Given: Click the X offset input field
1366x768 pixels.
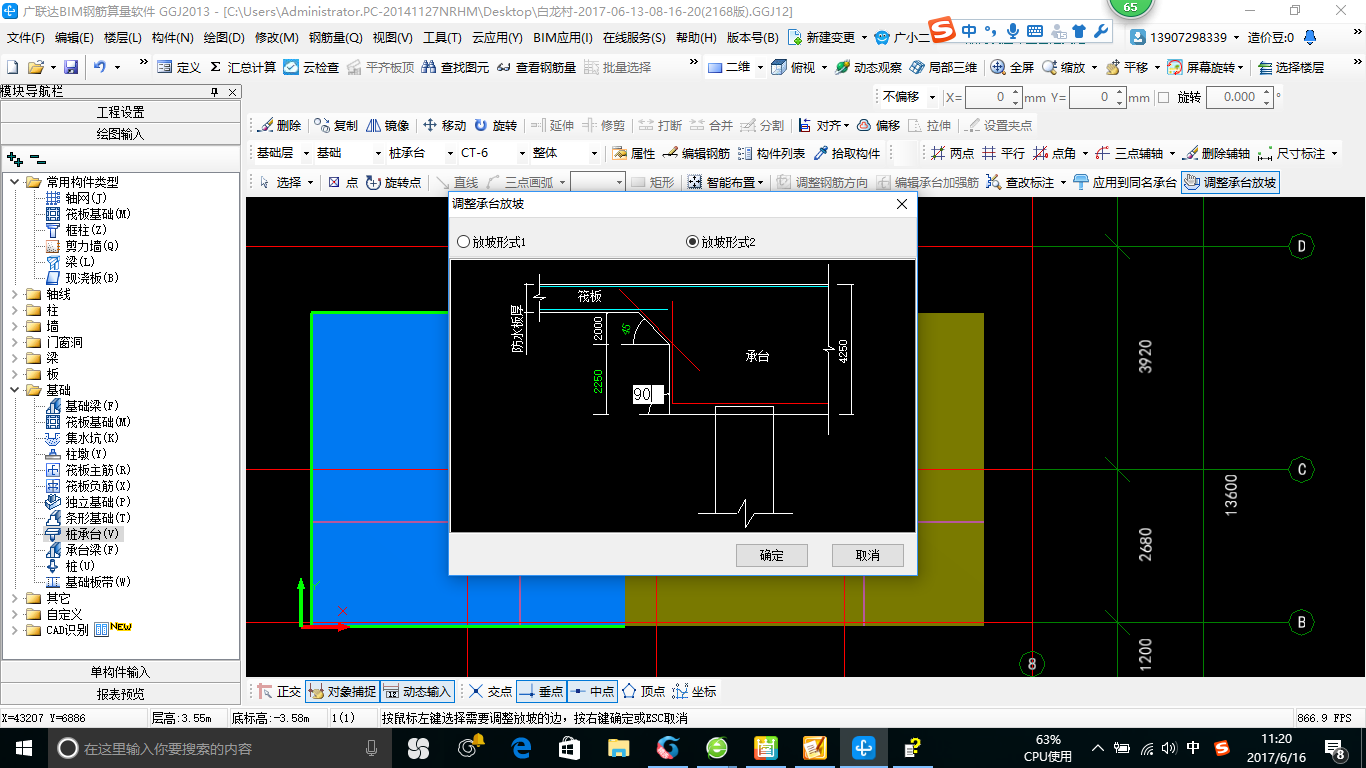Looking at the screenshot, I should (993, 97).
